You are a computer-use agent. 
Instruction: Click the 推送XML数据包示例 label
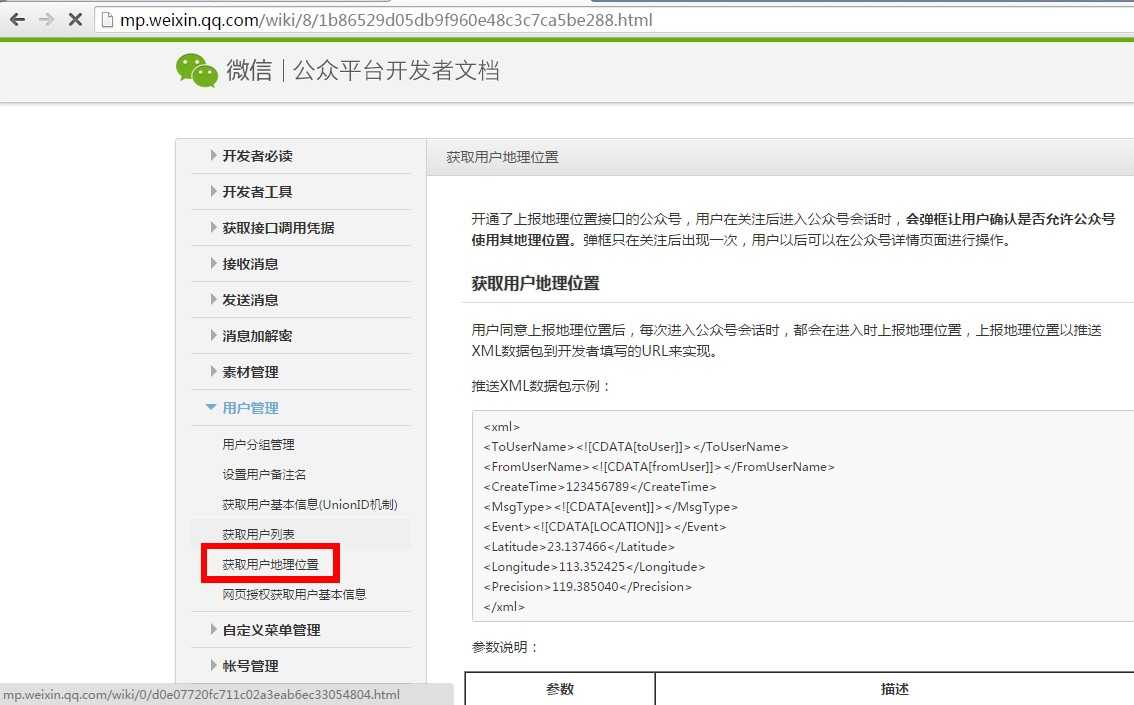[x=540, y=386]
